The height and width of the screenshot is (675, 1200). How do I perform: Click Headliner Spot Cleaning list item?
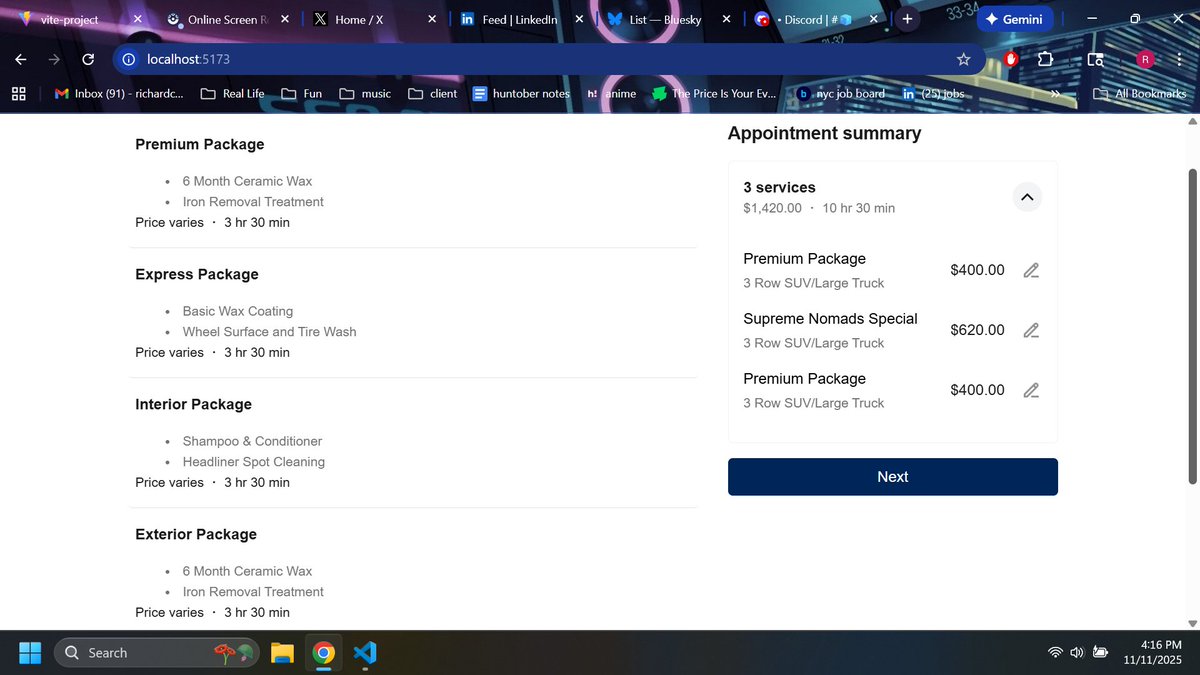253,462
